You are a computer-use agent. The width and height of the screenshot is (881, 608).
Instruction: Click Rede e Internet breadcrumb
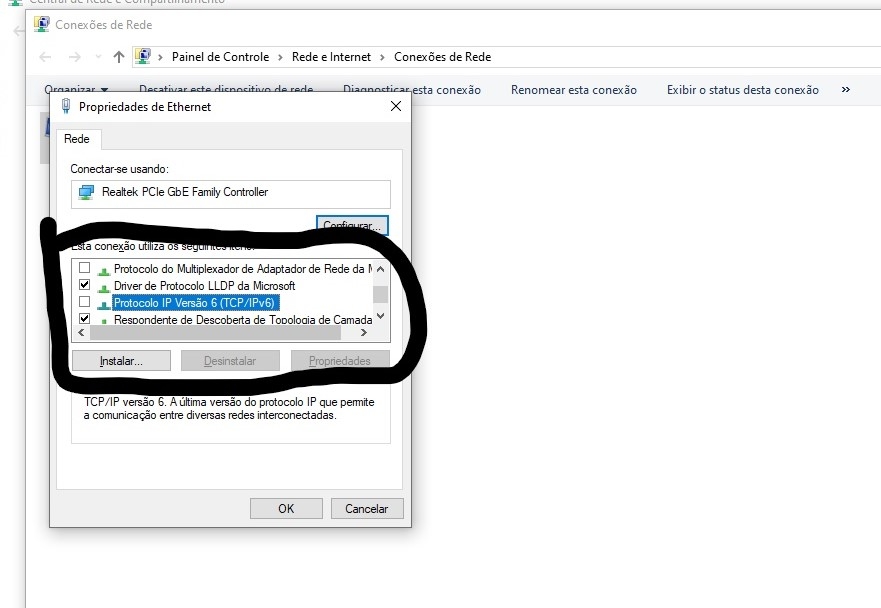tap(331, 57)
